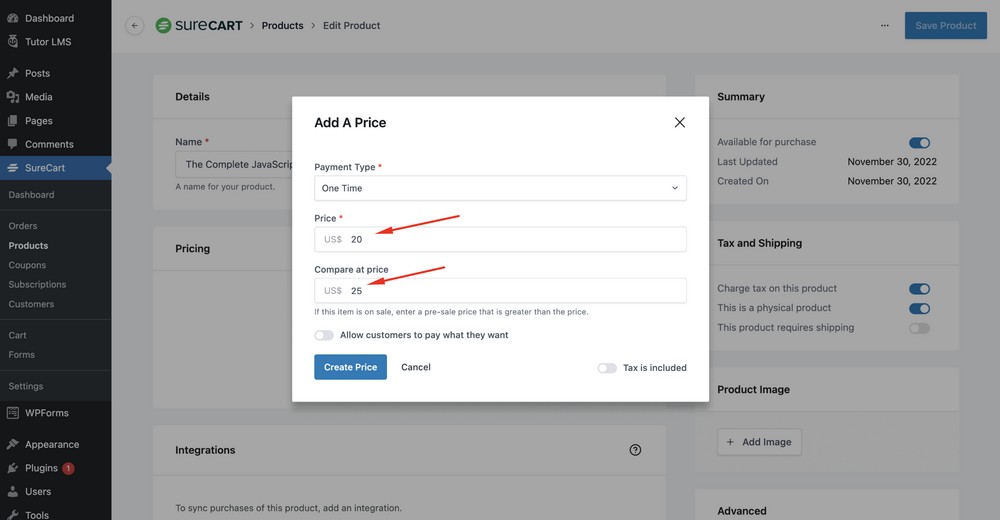Toggle Allow customers to pay what they want
The height and width of the screenshot is (520, 1000).
click(x=324, y=335)
